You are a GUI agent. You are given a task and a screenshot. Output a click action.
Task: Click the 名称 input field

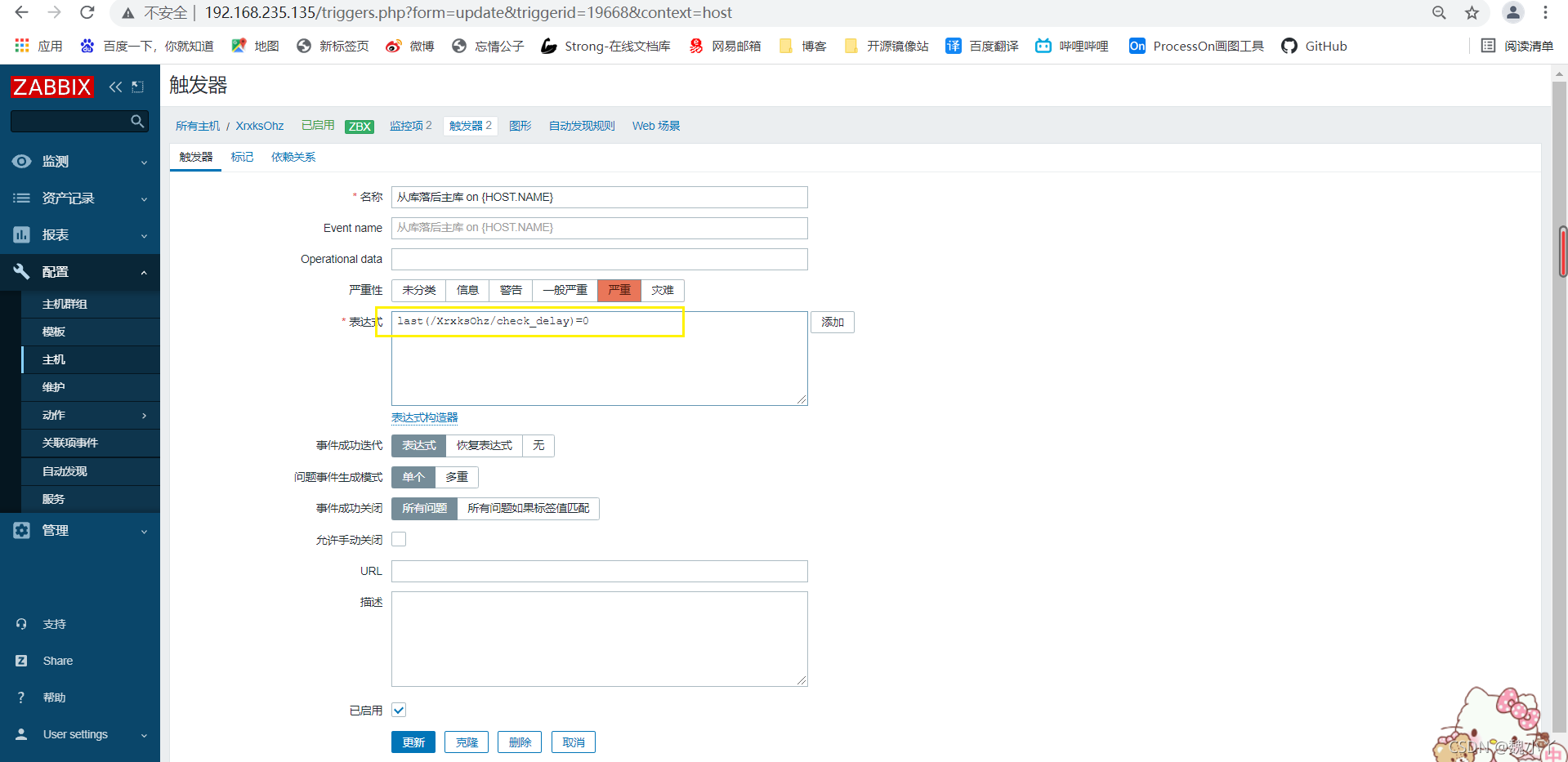(x=600, y=197)
